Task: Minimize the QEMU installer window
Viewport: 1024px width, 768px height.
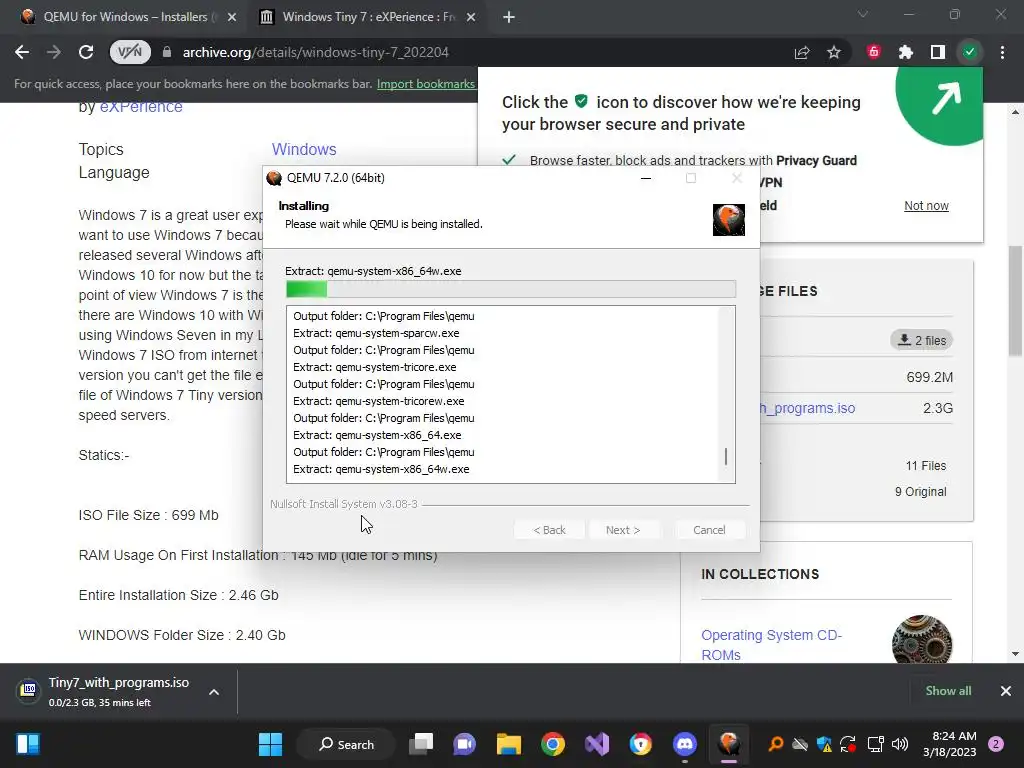Action: tap(646, 178)
